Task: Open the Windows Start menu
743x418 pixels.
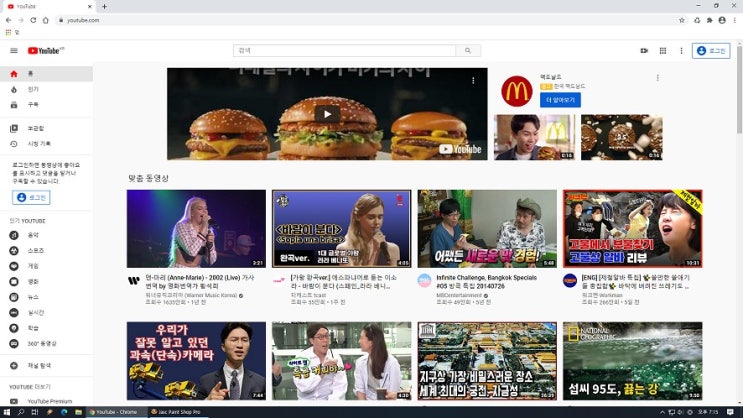Action: [7, 412]
